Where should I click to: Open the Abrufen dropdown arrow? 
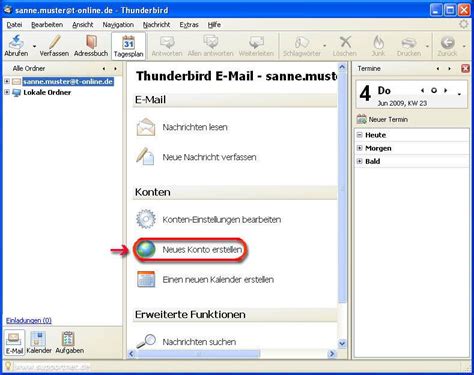click(34, 46)
